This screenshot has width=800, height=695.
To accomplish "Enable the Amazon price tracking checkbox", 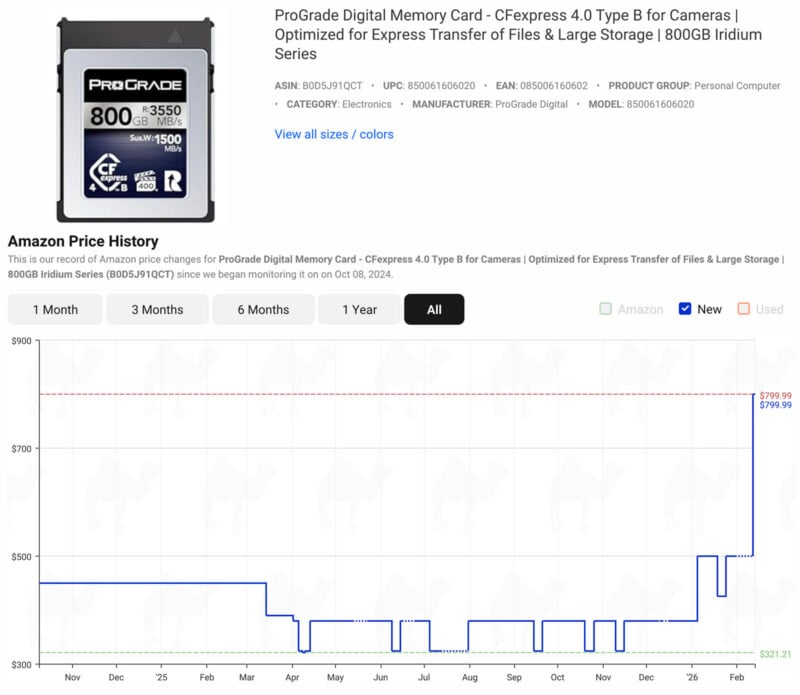I will 606,309.
